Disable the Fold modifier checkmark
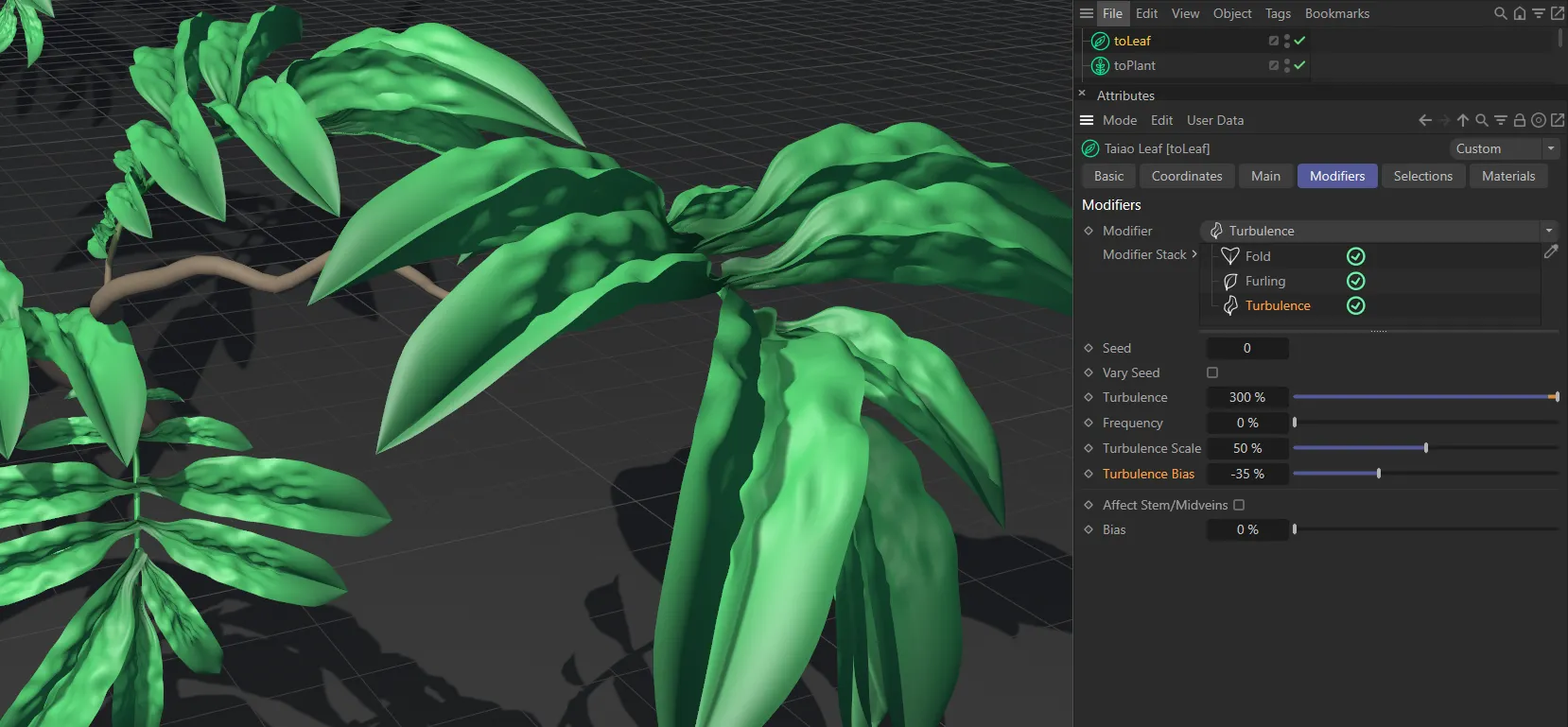This screenshot has height=727, width=1568. [1355, 256]
